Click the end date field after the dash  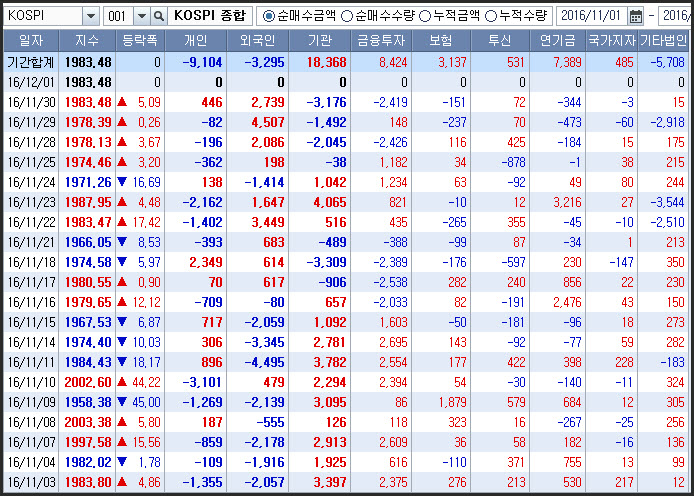click(676, 16)
